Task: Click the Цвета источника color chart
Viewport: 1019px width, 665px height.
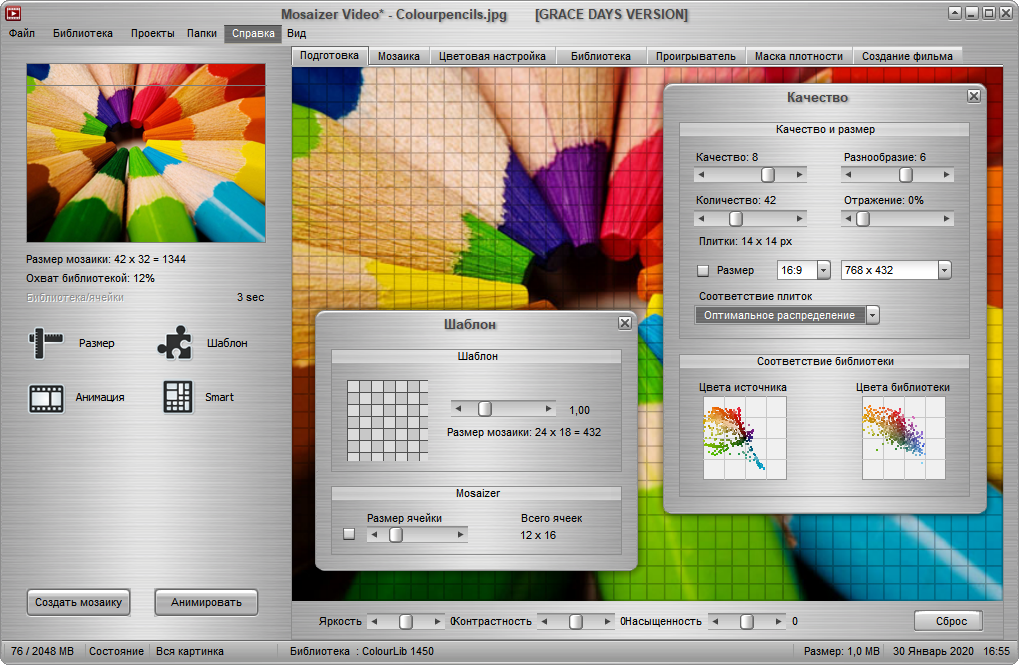Action: [745, 438]
